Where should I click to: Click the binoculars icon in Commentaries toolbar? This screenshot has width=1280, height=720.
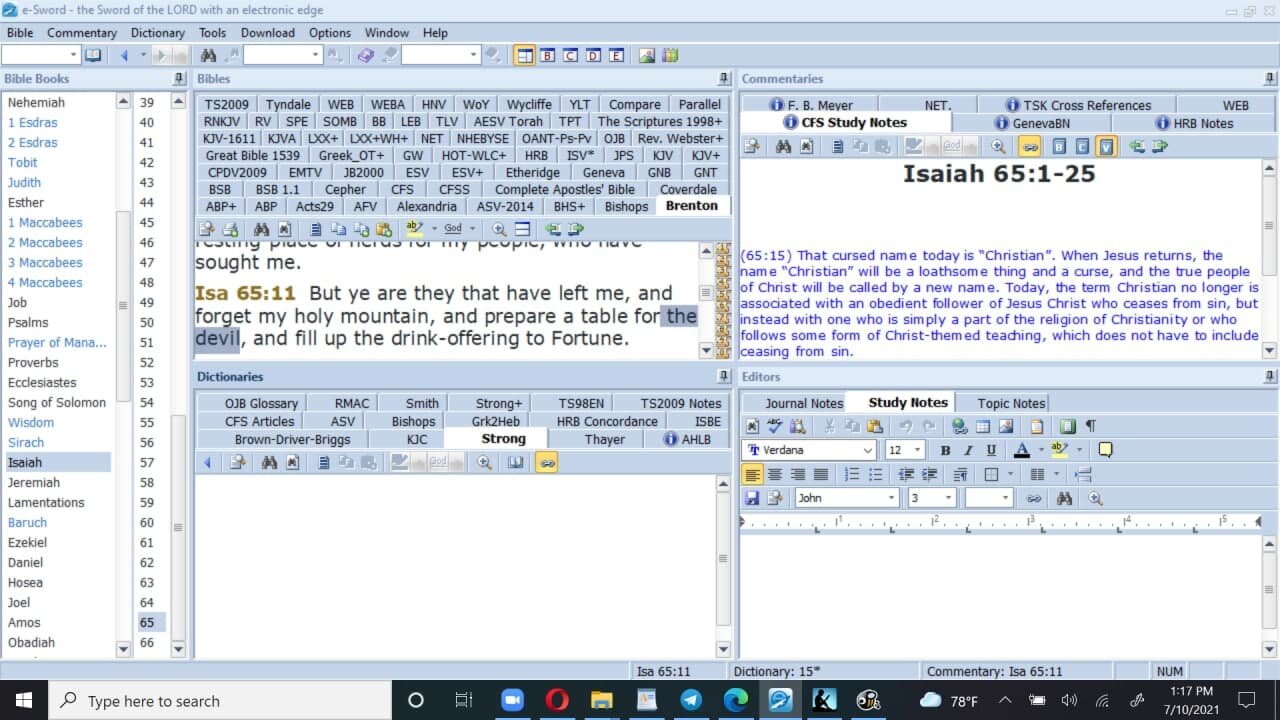click(x=784, y=147)
